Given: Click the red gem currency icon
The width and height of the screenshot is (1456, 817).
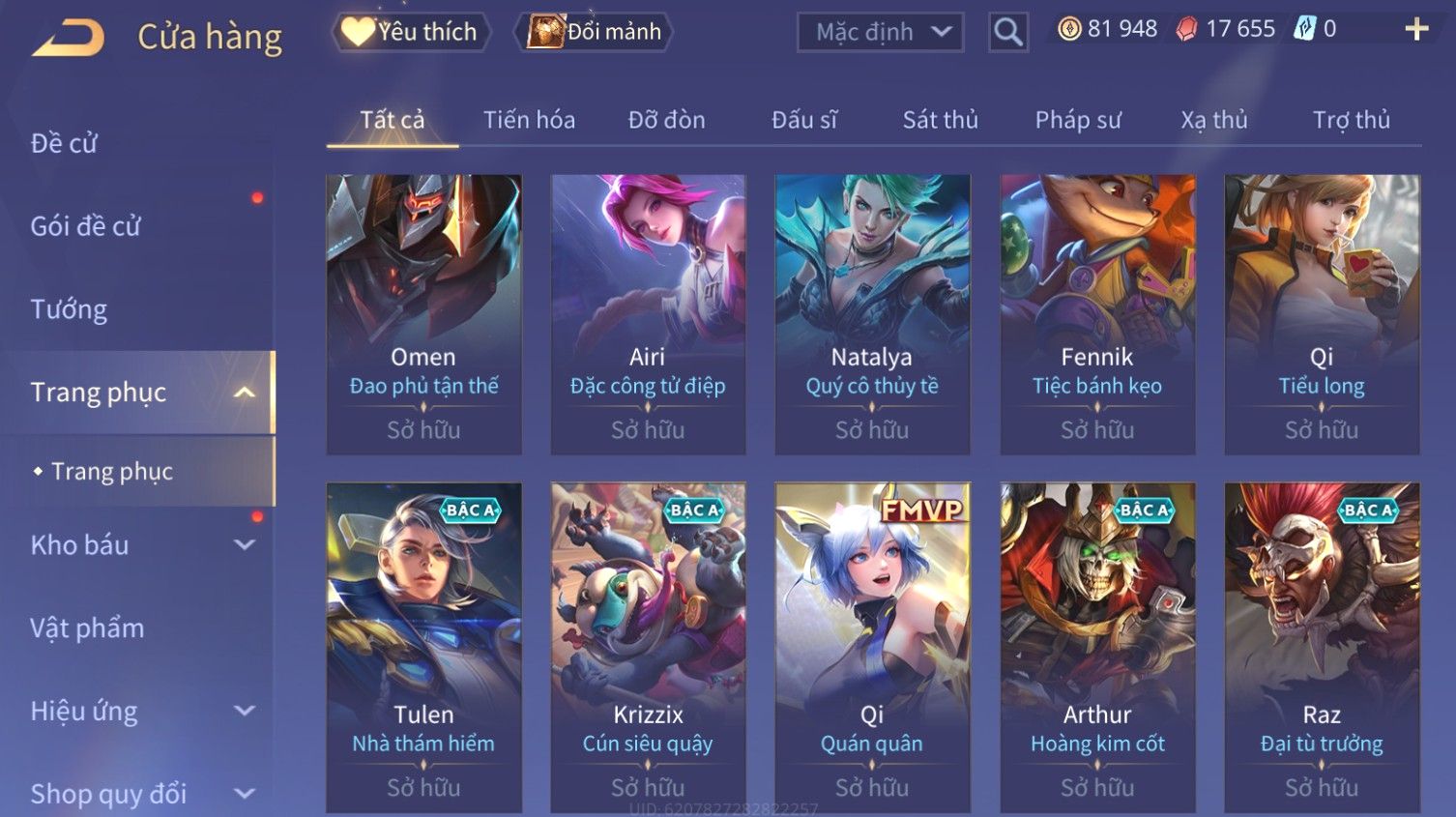Looking at the screenshot, I should [x=1186, y=29].
